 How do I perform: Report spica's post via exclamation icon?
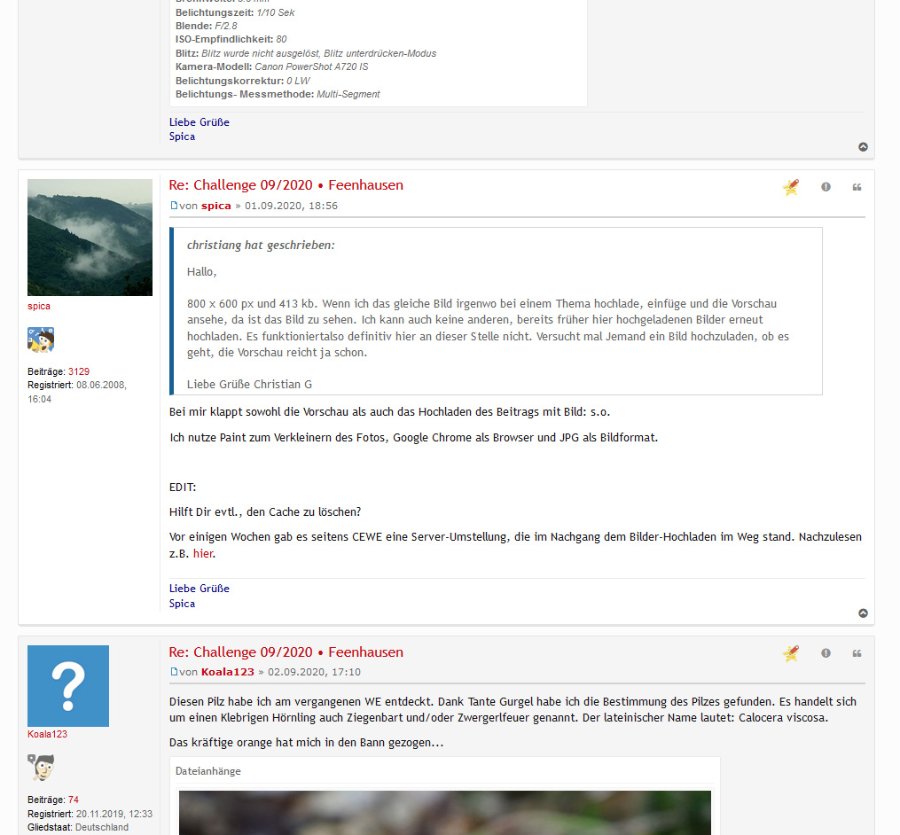(x=825, y=187)
